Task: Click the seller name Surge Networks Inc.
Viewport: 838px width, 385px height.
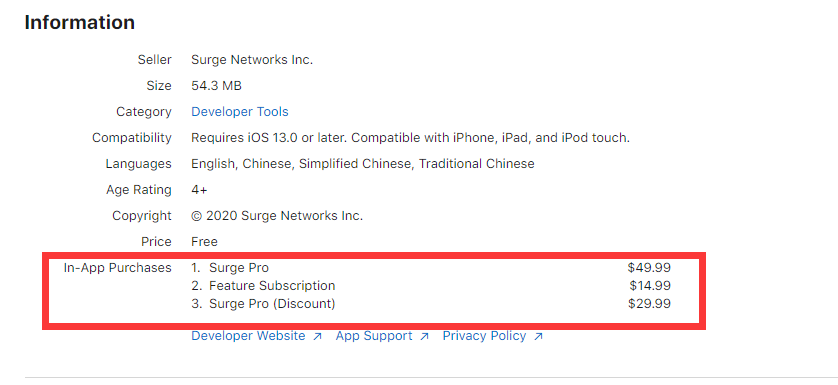Action: (x=252, y=60)
